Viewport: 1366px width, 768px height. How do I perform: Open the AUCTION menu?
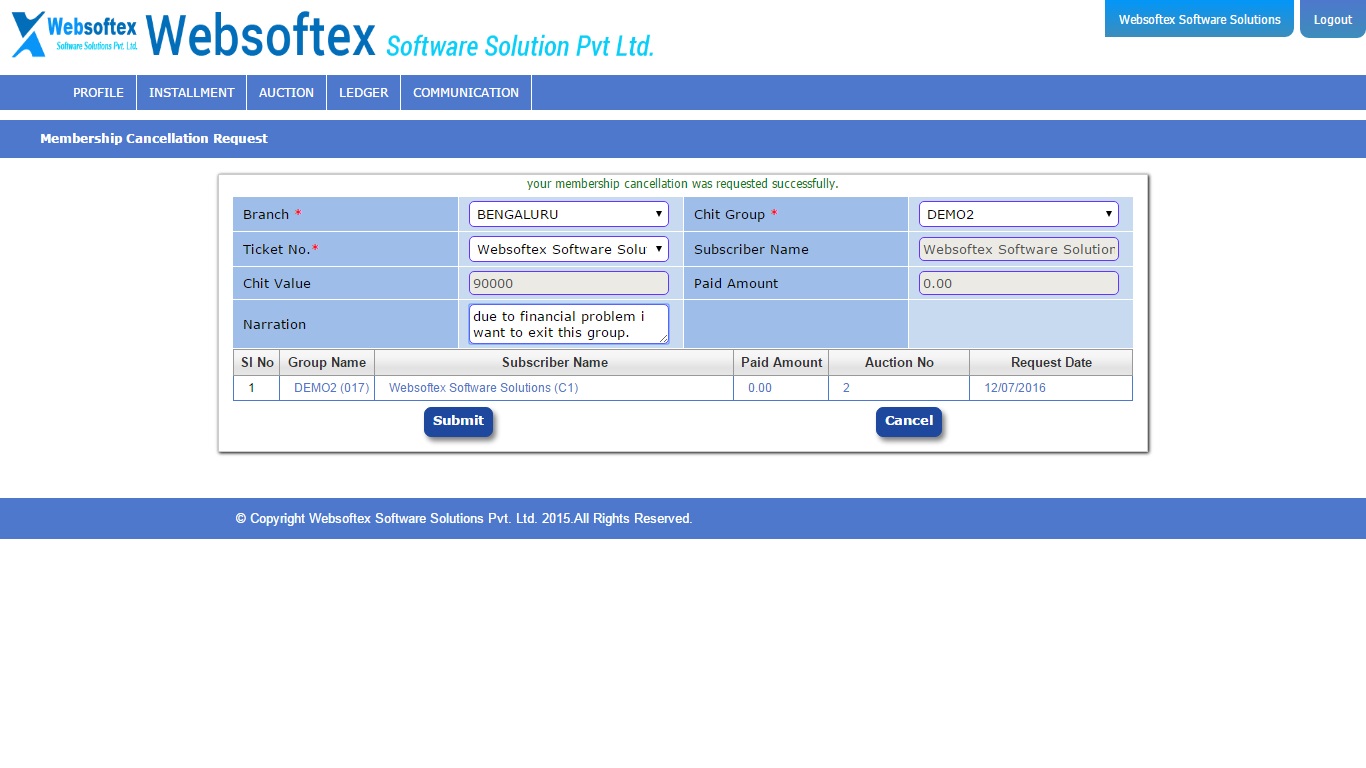[x=286, y=92]
